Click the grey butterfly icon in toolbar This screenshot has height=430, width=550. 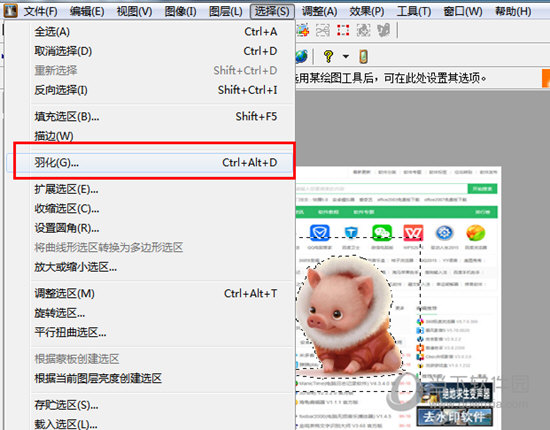coord(383,30)
